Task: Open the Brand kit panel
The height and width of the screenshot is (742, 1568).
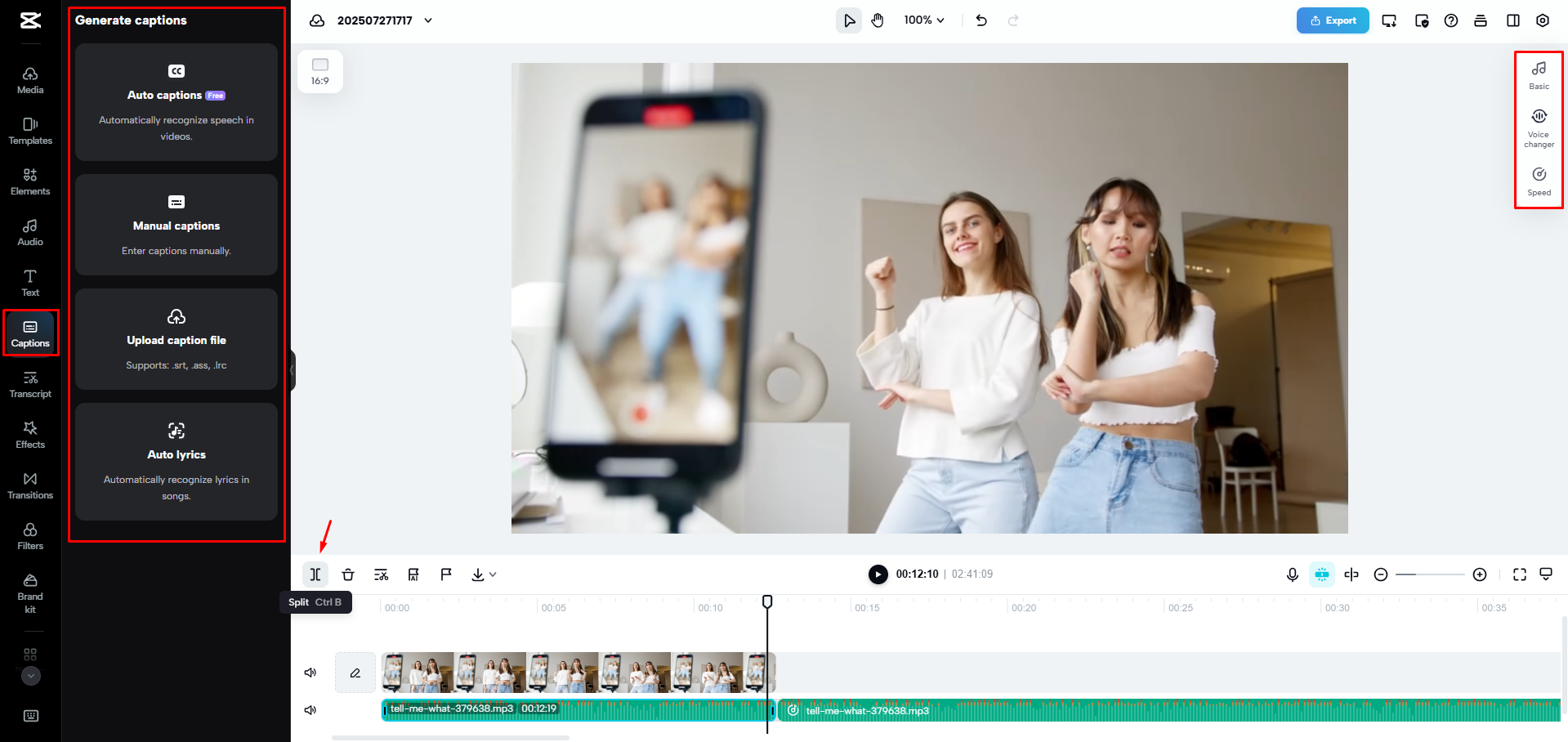Action: click(x=30, y=592)
